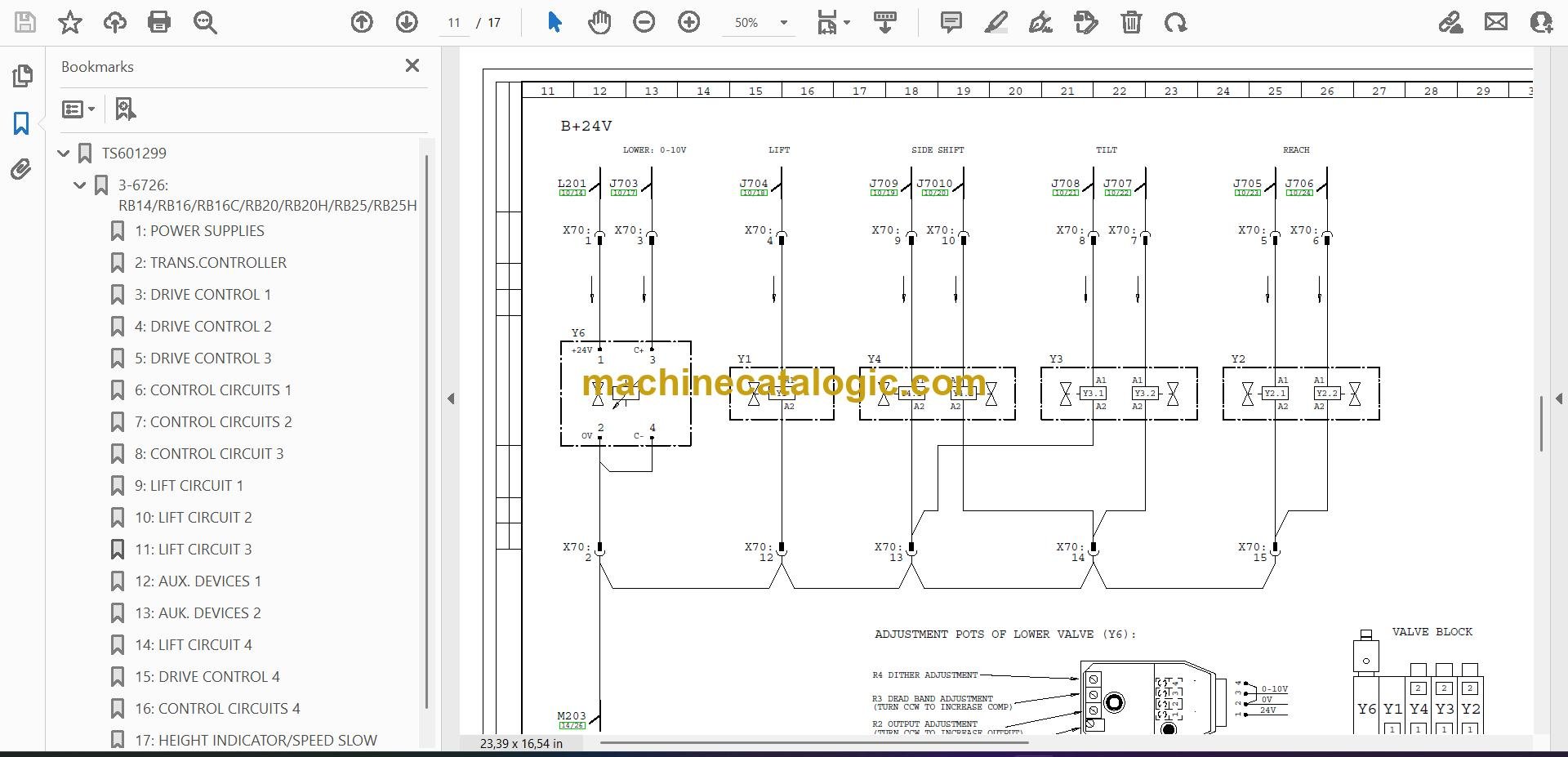Open bookmark 4: DRIVE CONTROL 2
Image resolution: width=1568 pixels, height=757 pixels.
203,327
